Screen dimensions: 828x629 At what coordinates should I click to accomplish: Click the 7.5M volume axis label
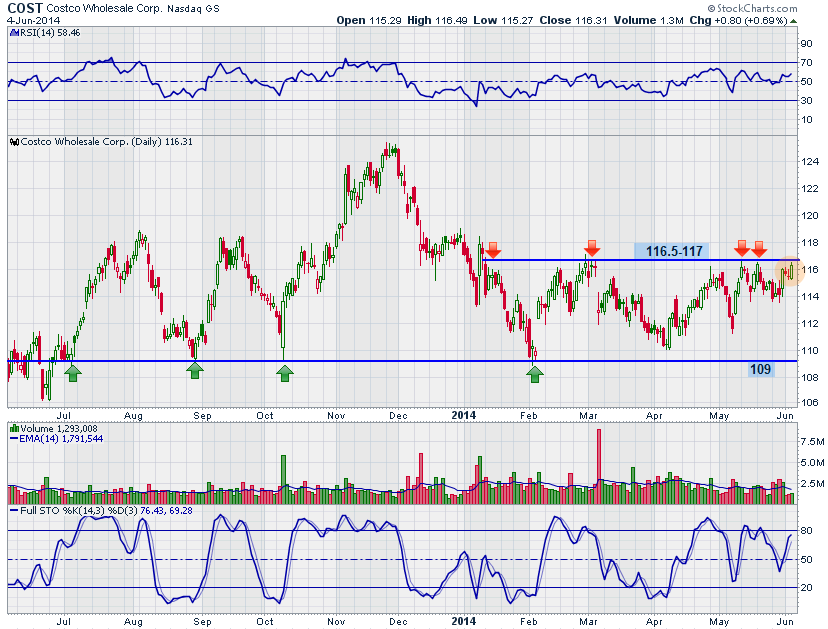(x=813, y=442)
